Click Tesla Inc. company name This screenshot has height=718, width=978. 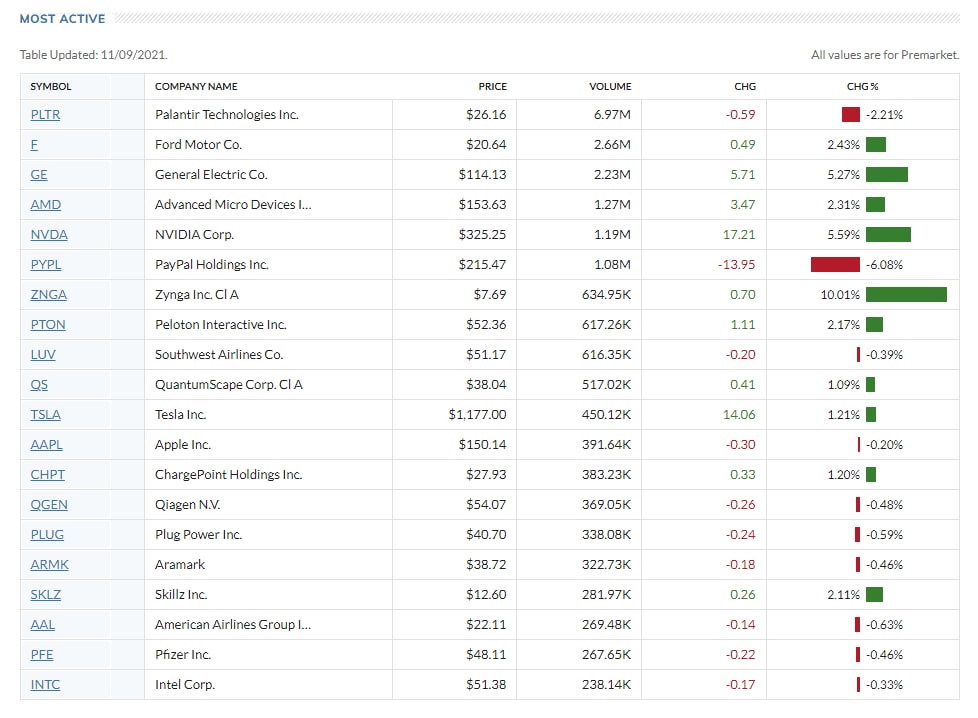180,414
